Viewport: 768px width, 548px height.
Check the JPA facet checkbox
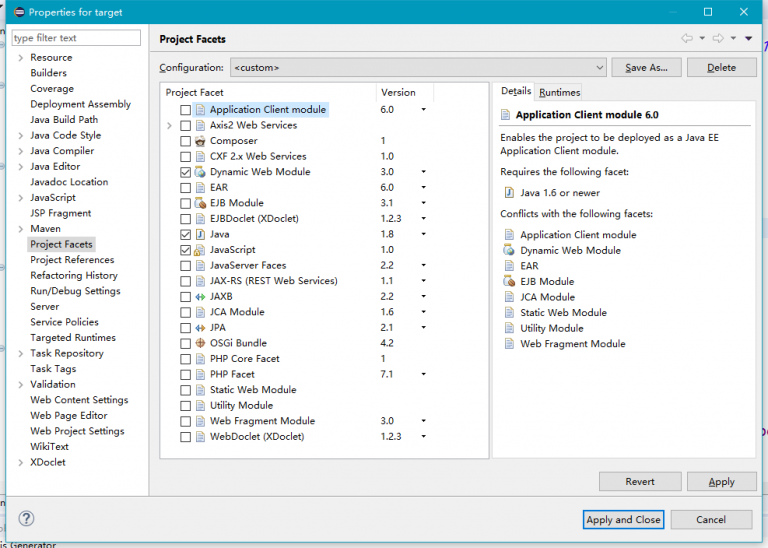coord(185,328)
